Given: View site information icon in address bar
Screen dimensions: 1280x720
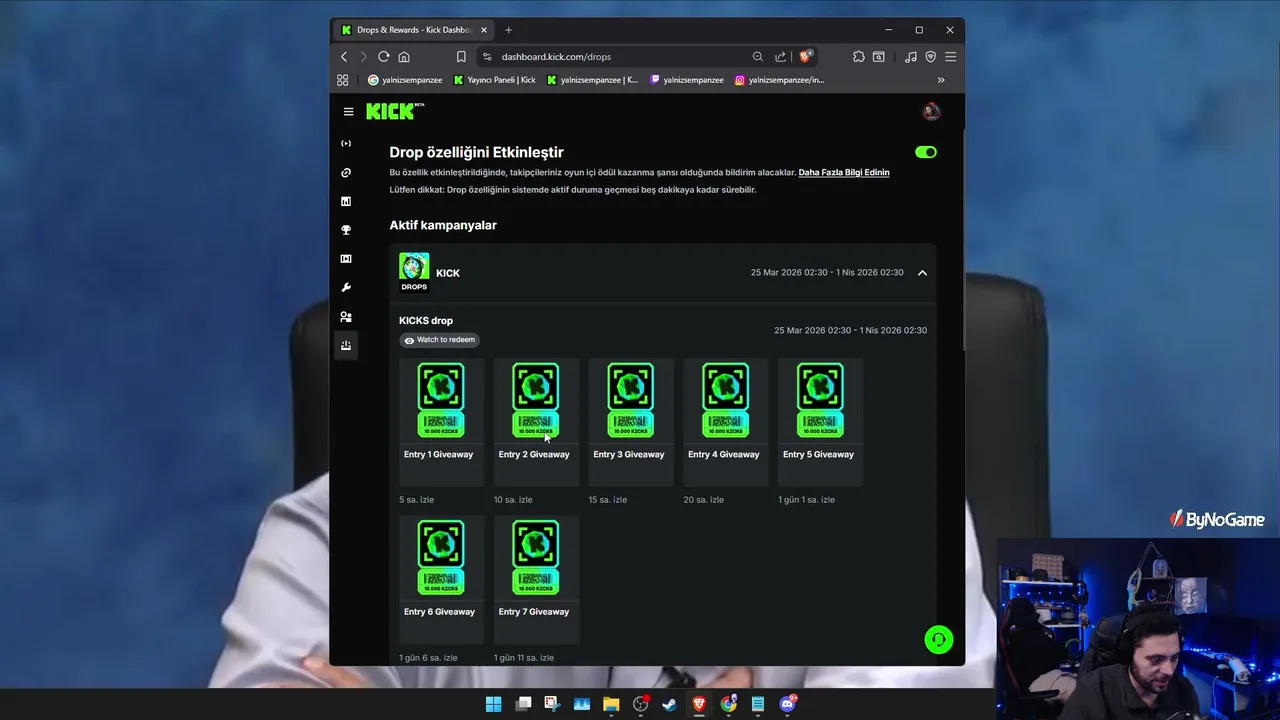Looking at the screenshot, I should [x=487, y=57].
